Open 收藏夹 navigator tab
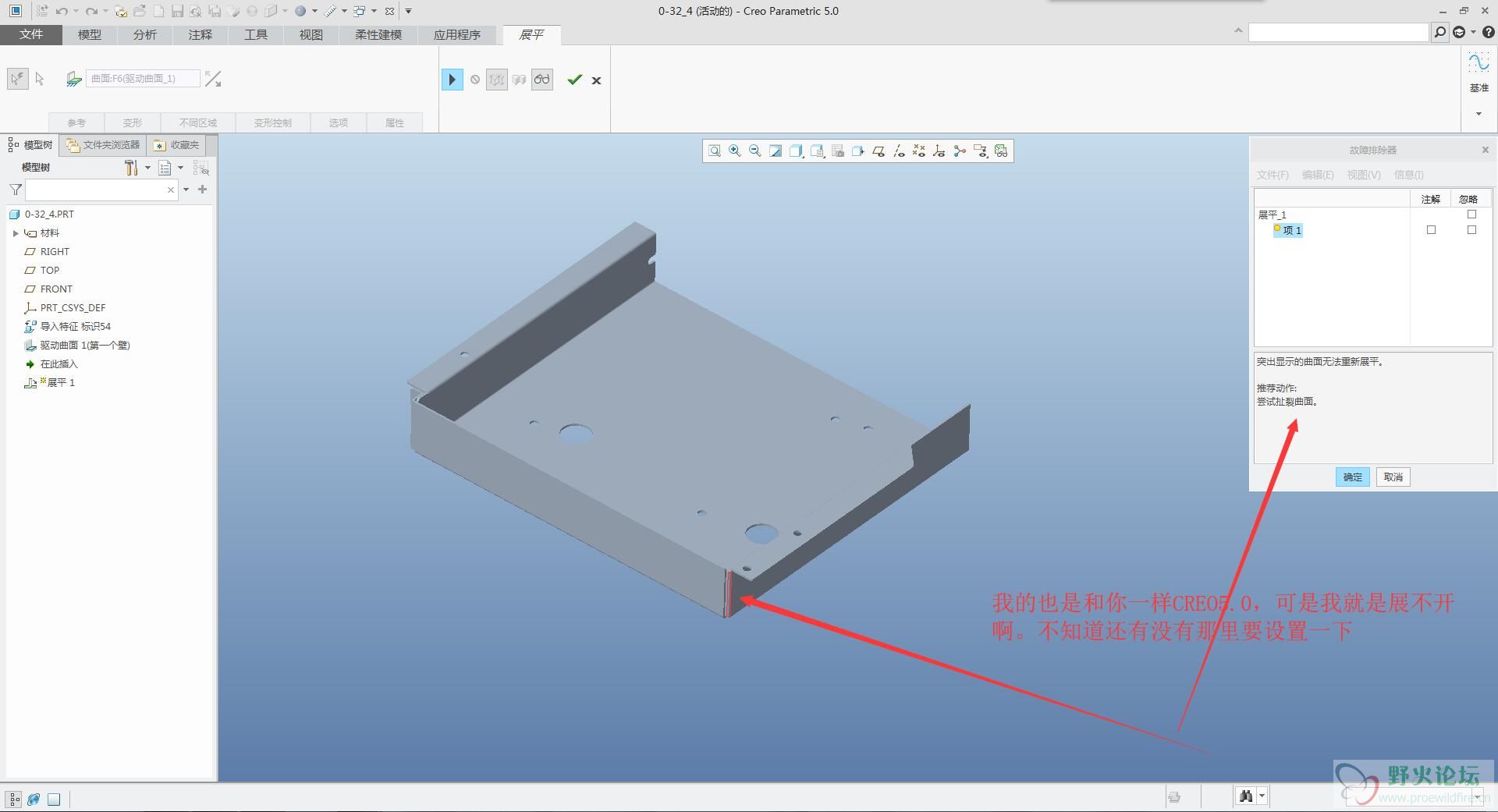This screenshot has width=1498, height=812. pyautogui.click(x=177, y=145)
